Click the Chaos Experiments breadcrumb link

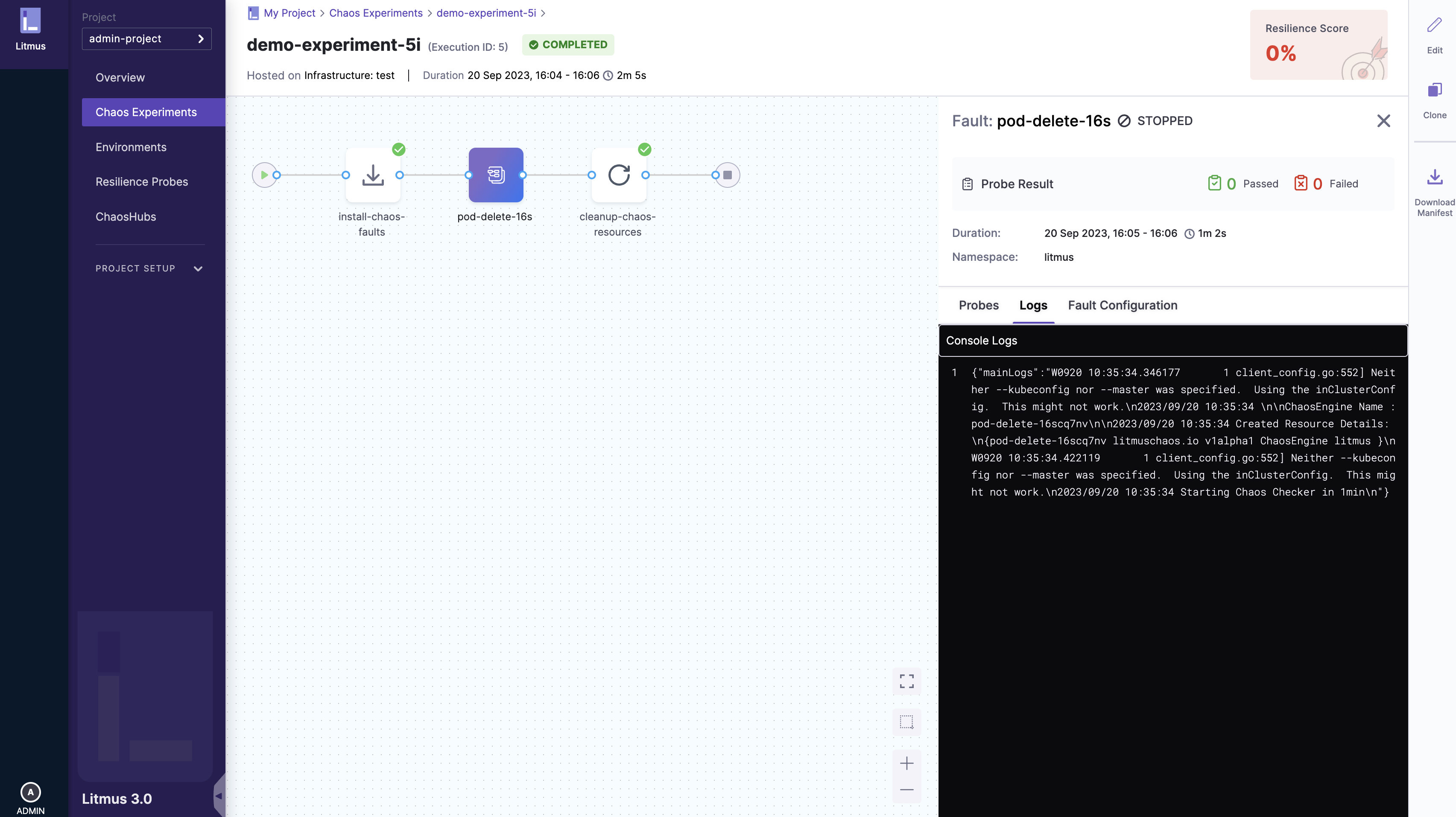click(x=375, y=13)
